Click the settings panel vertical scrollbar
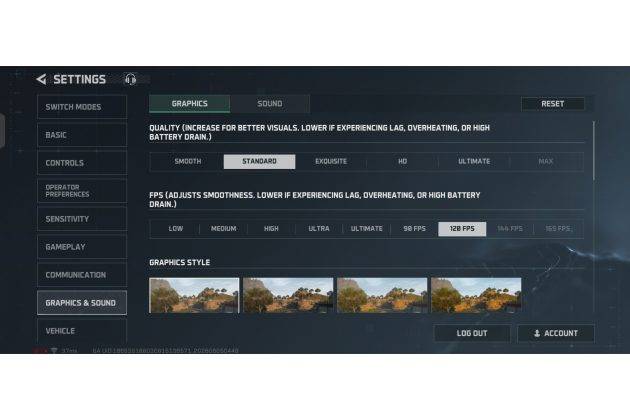The height and width of the screenshot is (420, 630). pos(593,151)
